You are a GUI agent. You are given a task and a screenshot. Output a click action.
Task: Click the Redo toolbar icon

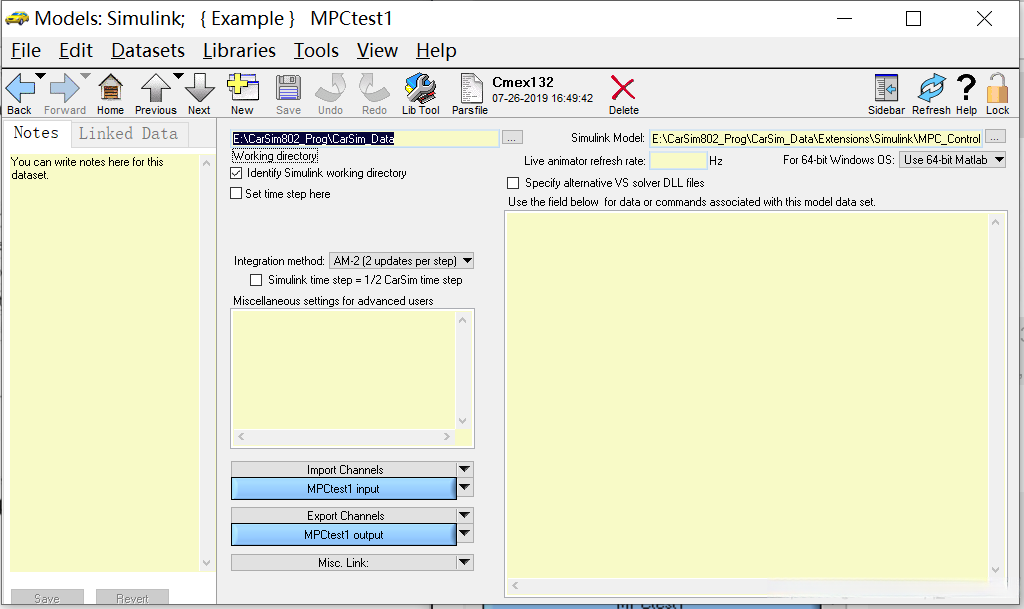click(374, 88)
